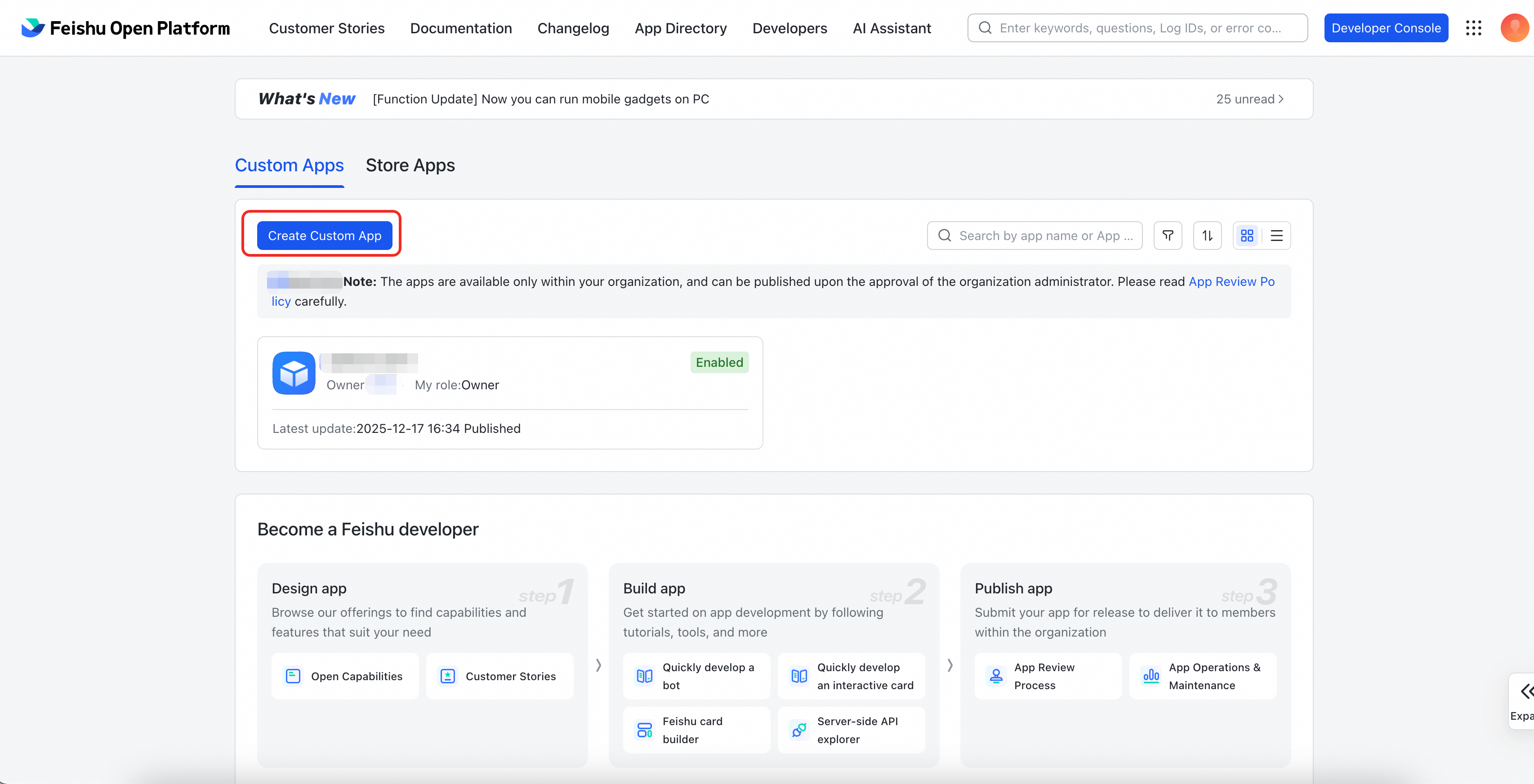Click the user avatar icon
The height and width of the screenshot is (784, 1534).
[x=1514, y=28]
